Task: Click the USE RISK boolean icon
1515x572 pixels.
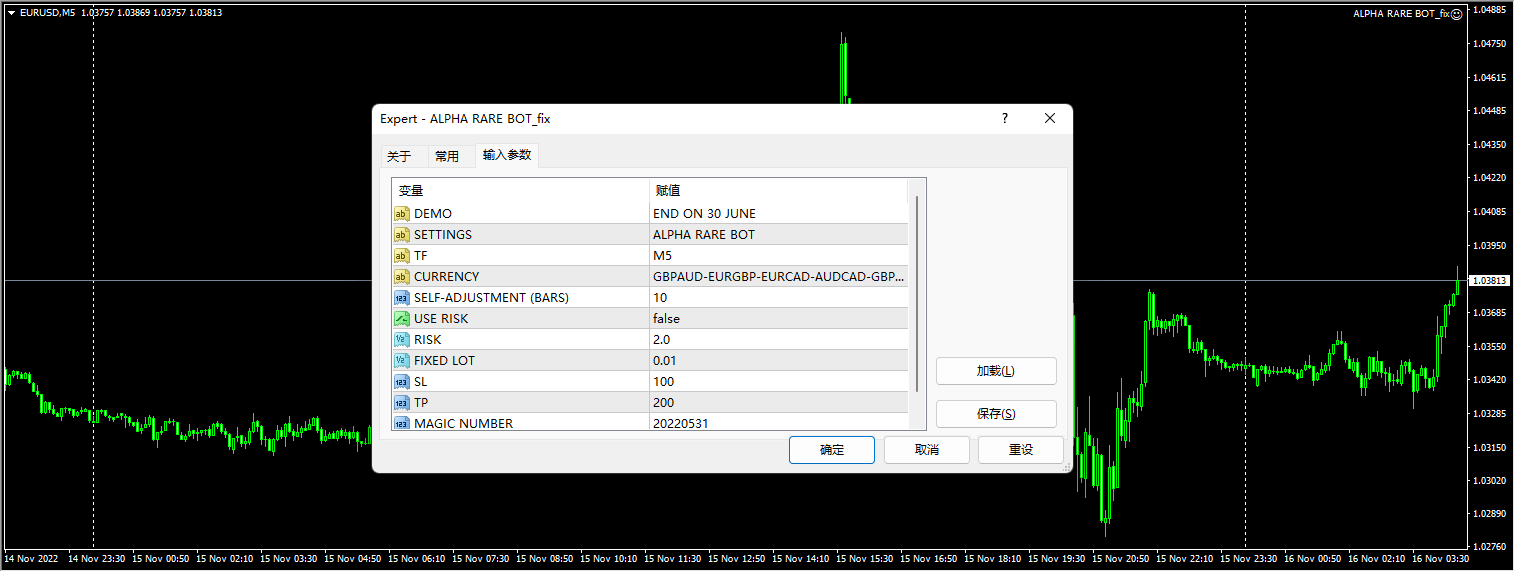Action: [x=401, y=319]
